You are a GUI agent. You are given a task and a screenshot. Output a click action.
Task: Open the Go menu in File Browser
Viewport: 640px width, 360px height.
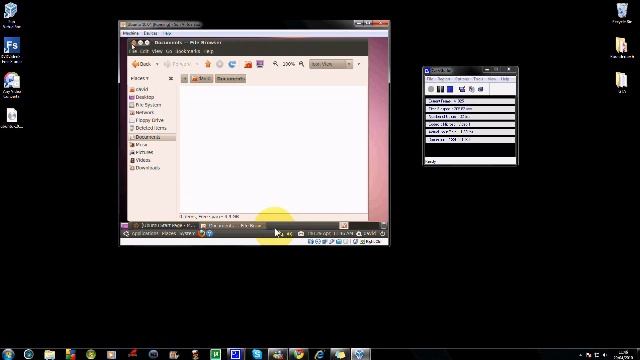pos(169,51)
